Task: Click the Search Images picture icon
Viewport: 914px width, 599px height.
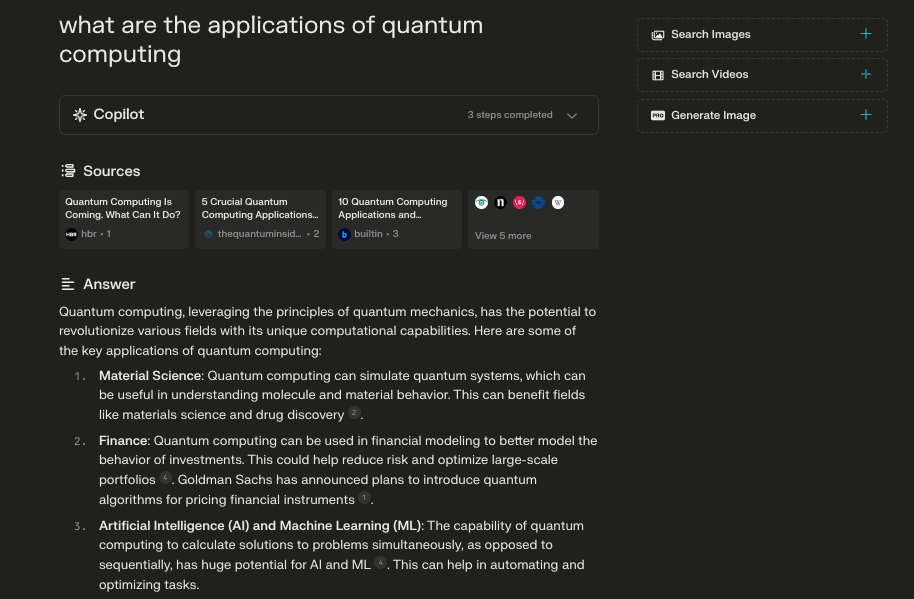Action: [x=658, y=35]
